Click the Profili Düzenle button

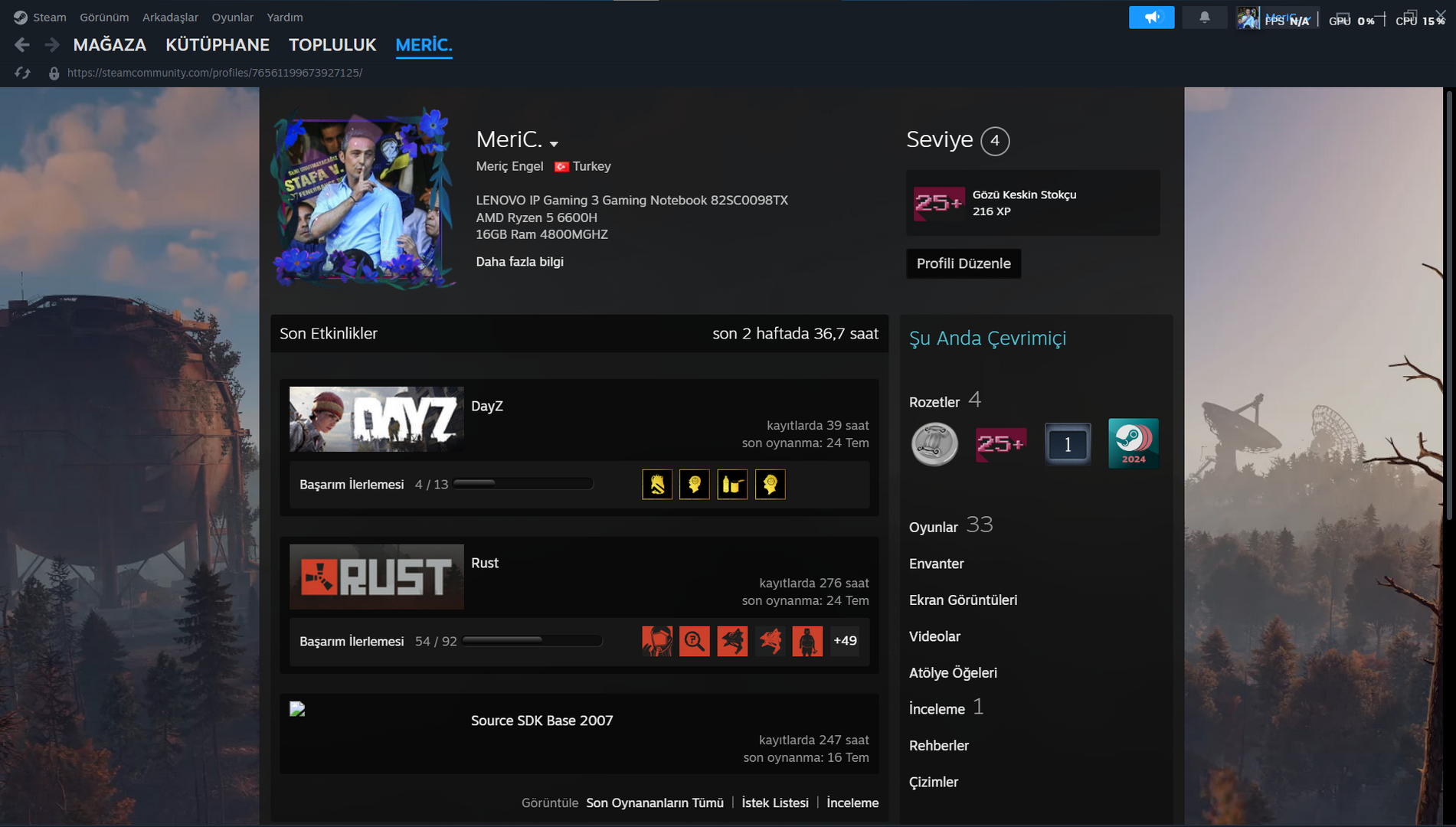click(964, 263)
